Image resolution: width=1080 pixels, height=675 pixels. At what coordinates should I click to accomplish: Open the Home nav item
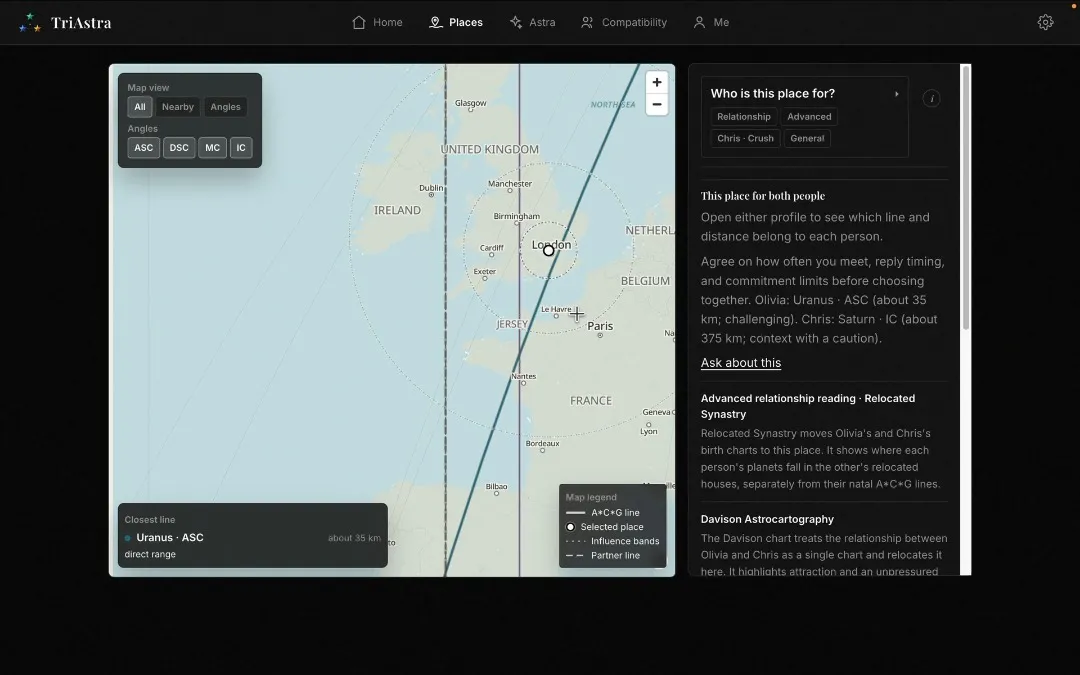coord(377,22)
